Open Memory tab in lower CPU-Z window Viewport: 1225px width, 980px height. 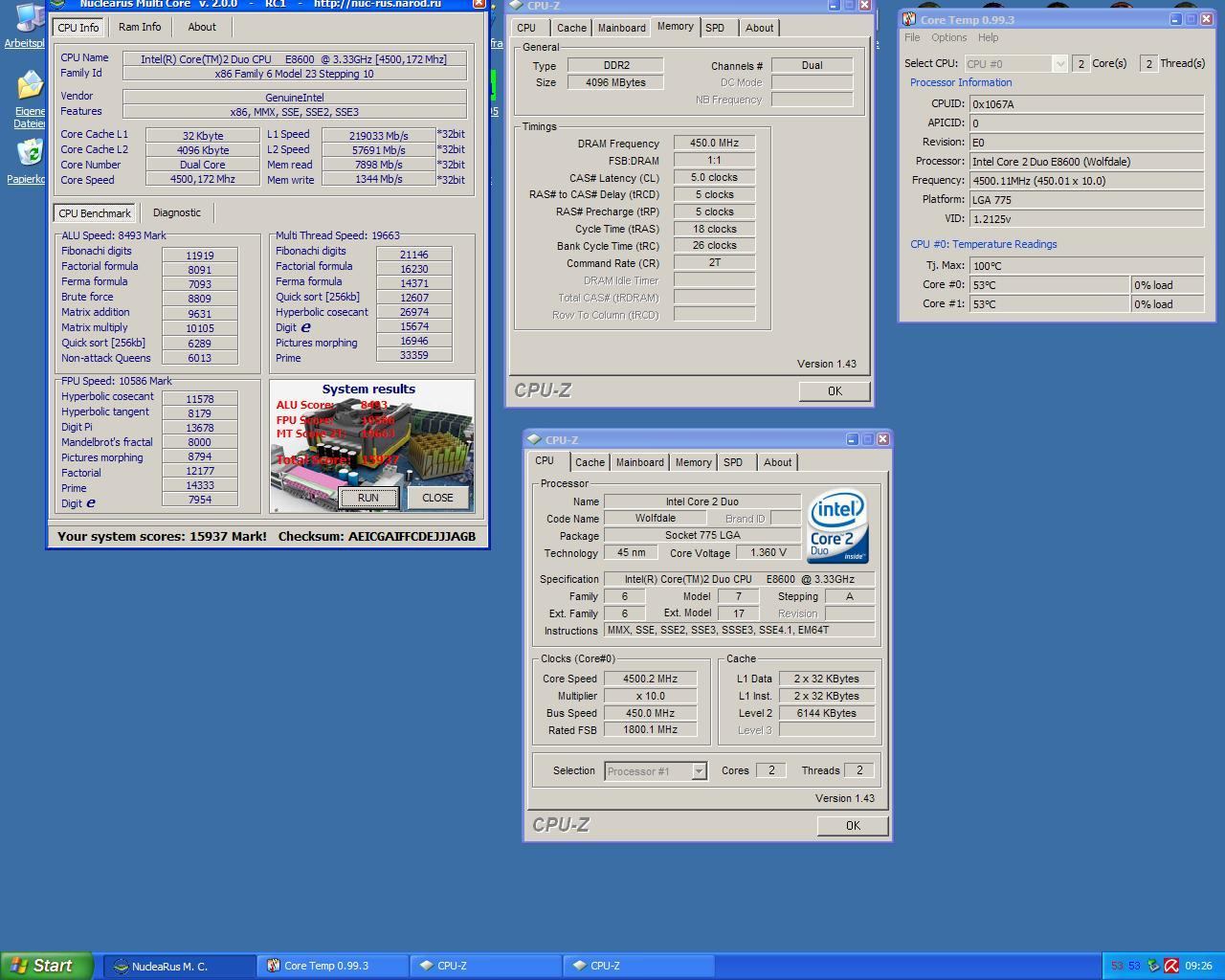tap(694, 462)
